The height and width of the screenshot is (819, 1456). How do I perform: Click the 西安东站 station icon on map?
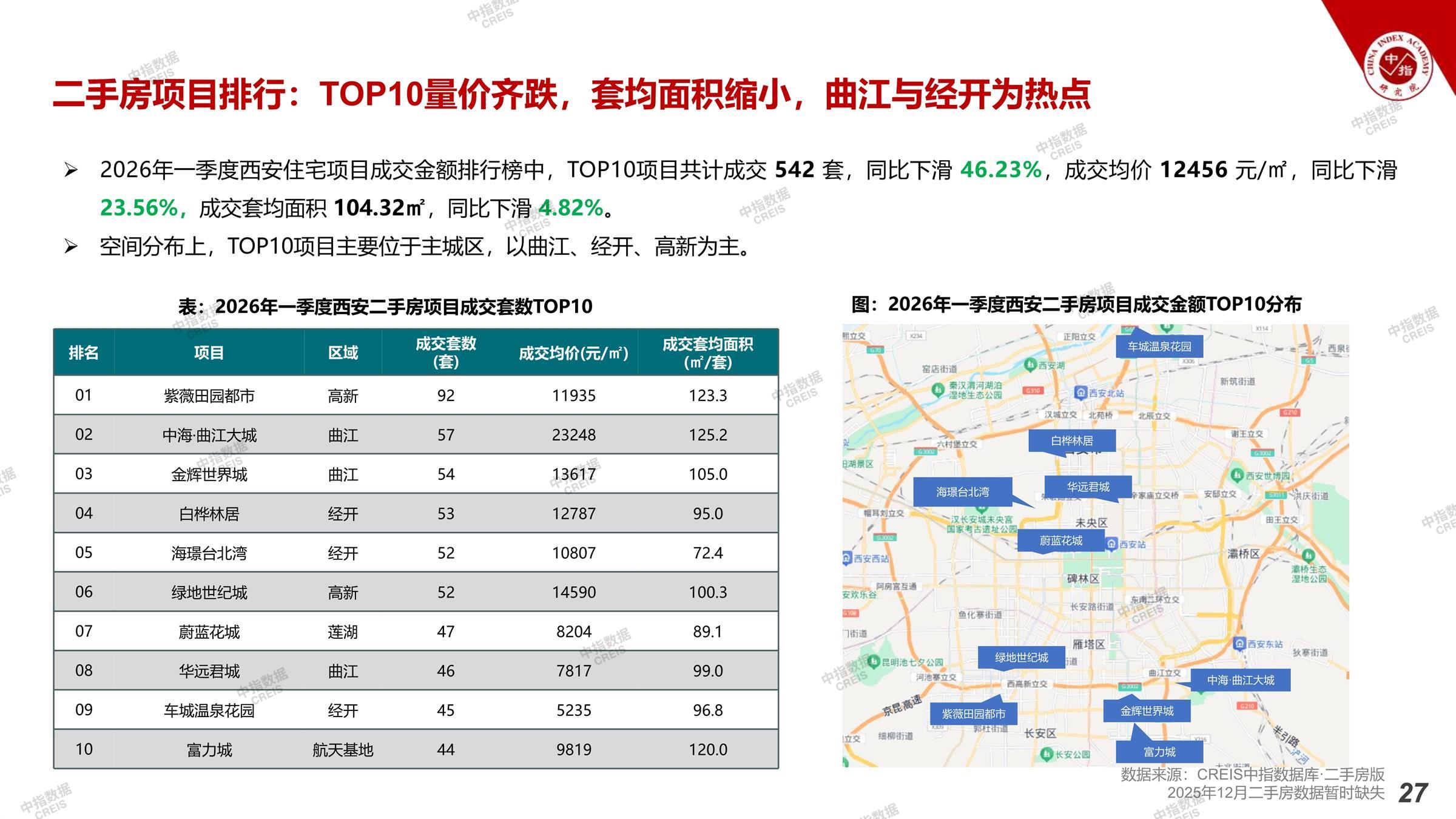click(1240, 644)
